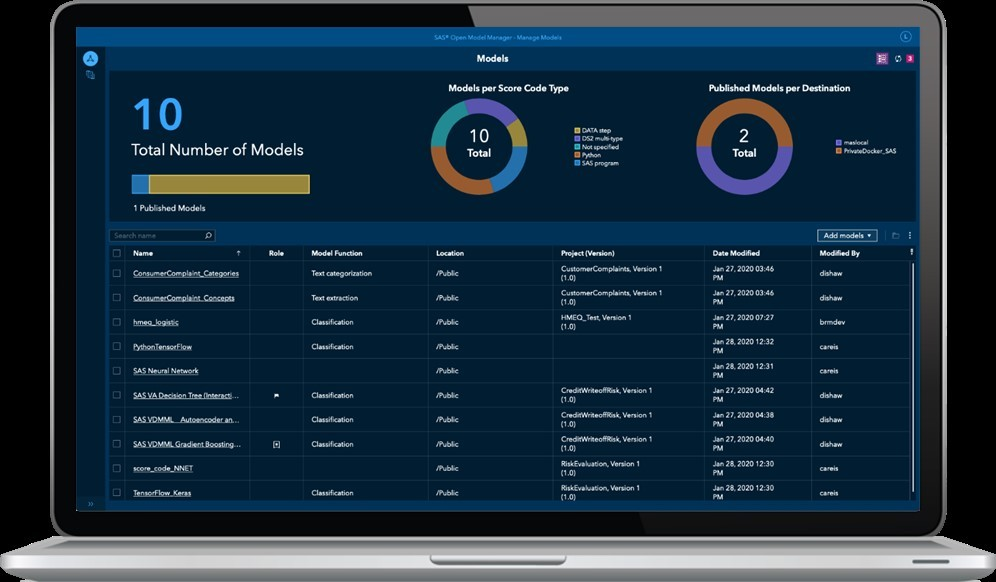Select all models with header checkbox

click(x=116, y=254)
